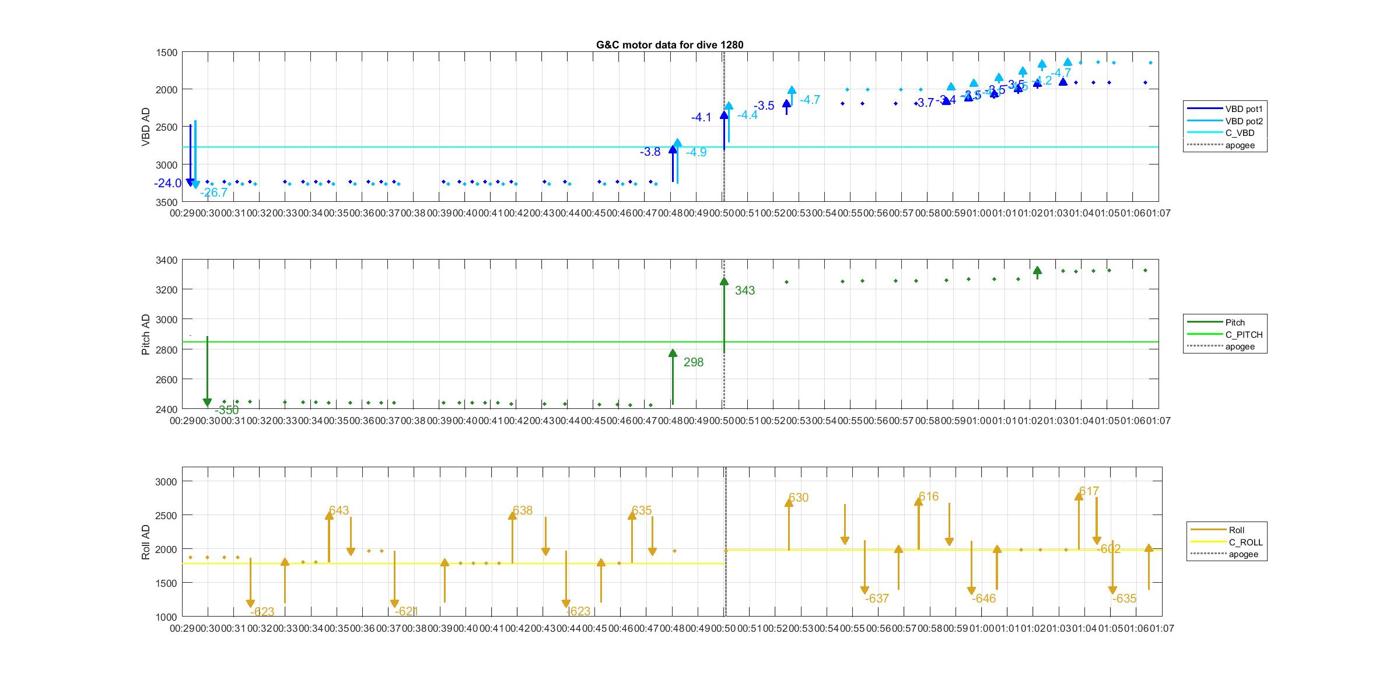Click the -26.7 VBD pot2 data label
This screenshot has height=693, width=1400.
click(214, 192)
